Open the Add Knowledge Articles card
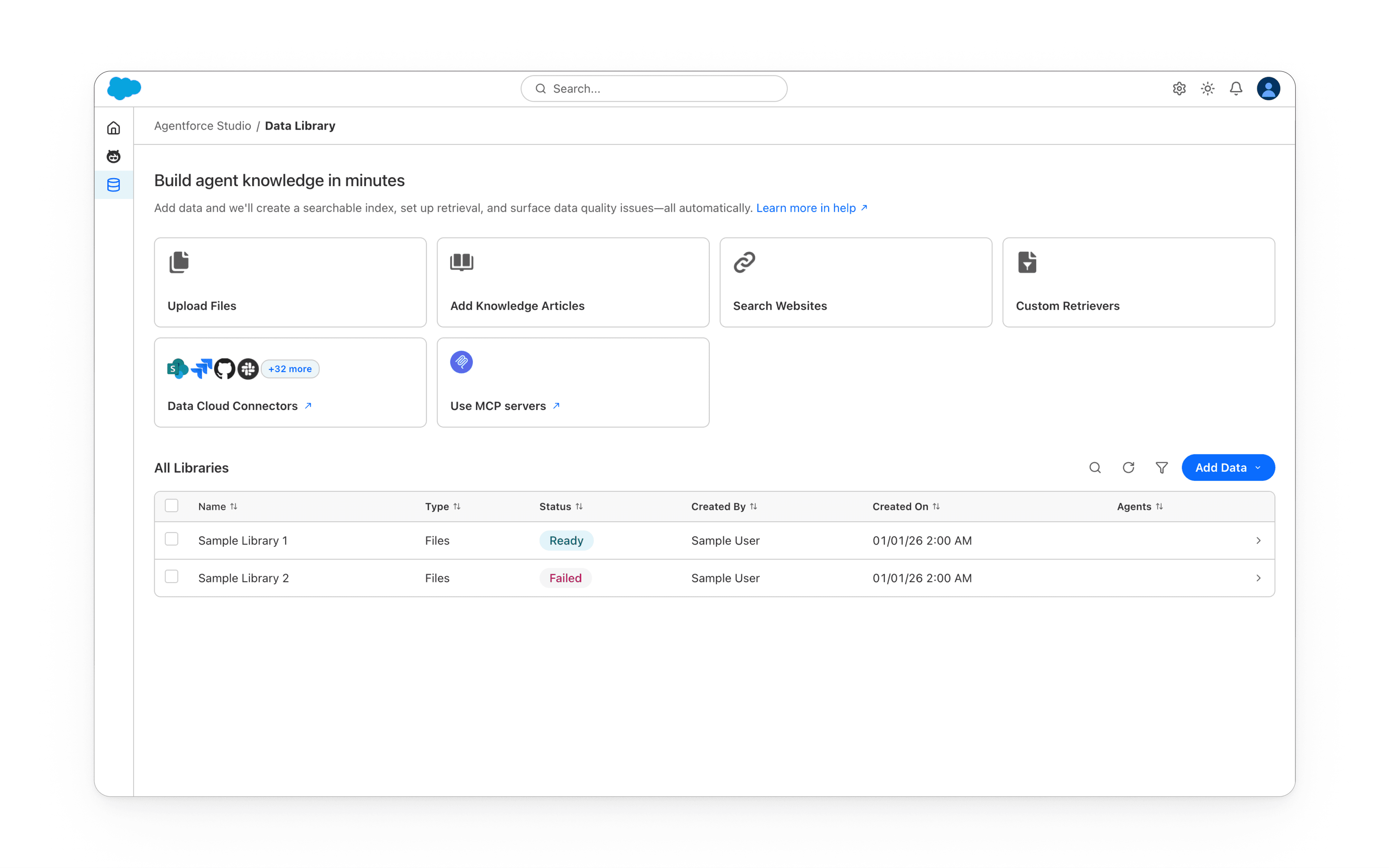The image size is (1389, 868). tap(573, 282)
